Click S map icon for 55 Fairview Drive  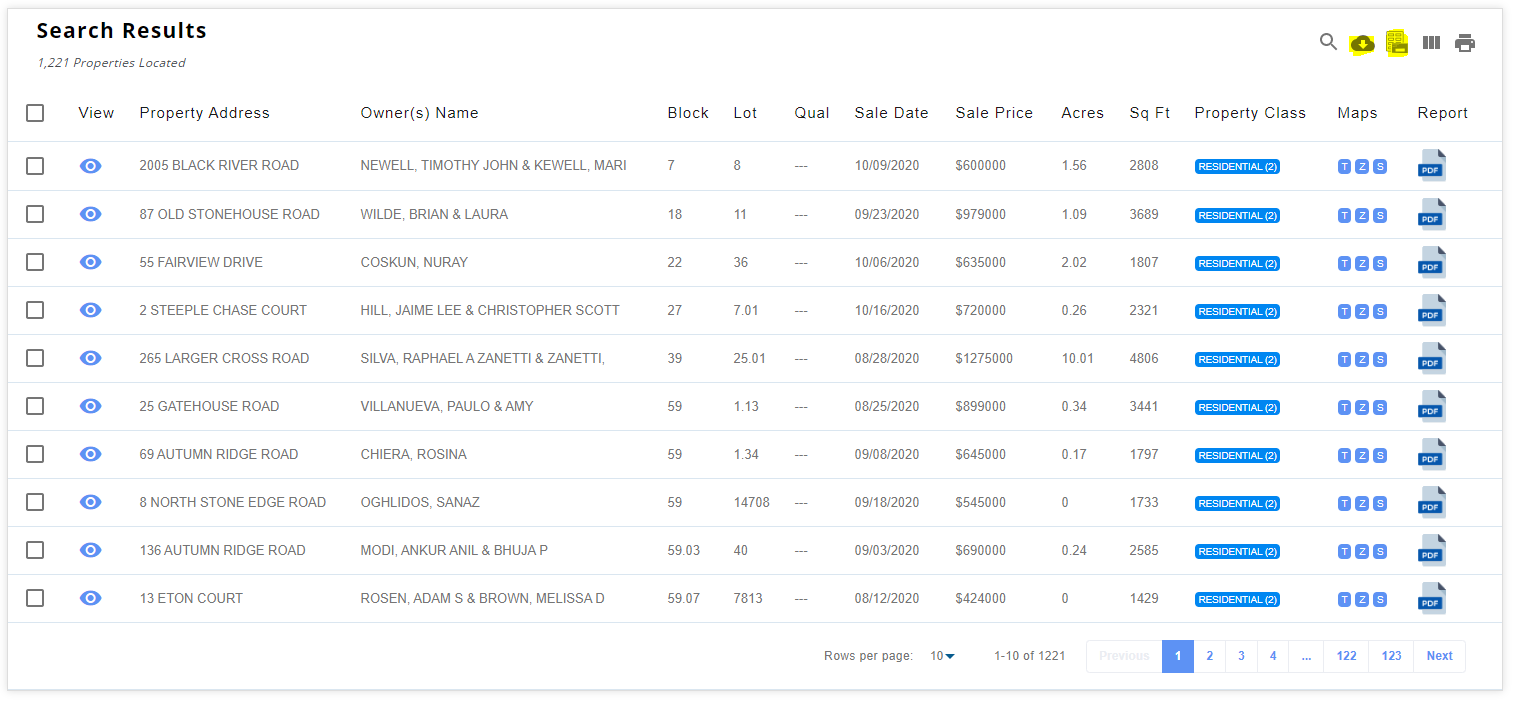point(1380,263)
